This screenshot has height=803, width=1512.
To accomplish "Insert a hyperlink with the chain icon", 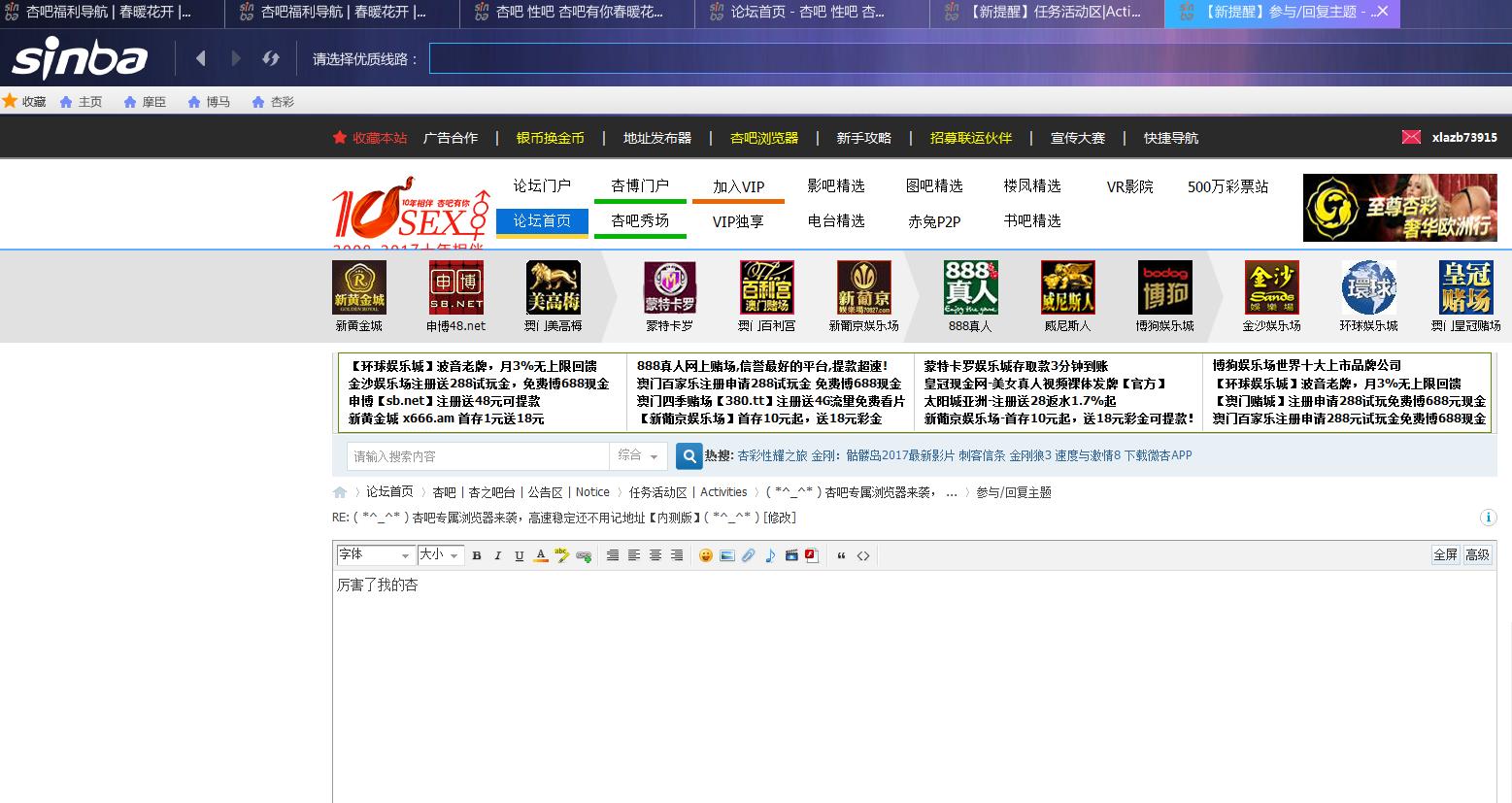I will (584, 555).
